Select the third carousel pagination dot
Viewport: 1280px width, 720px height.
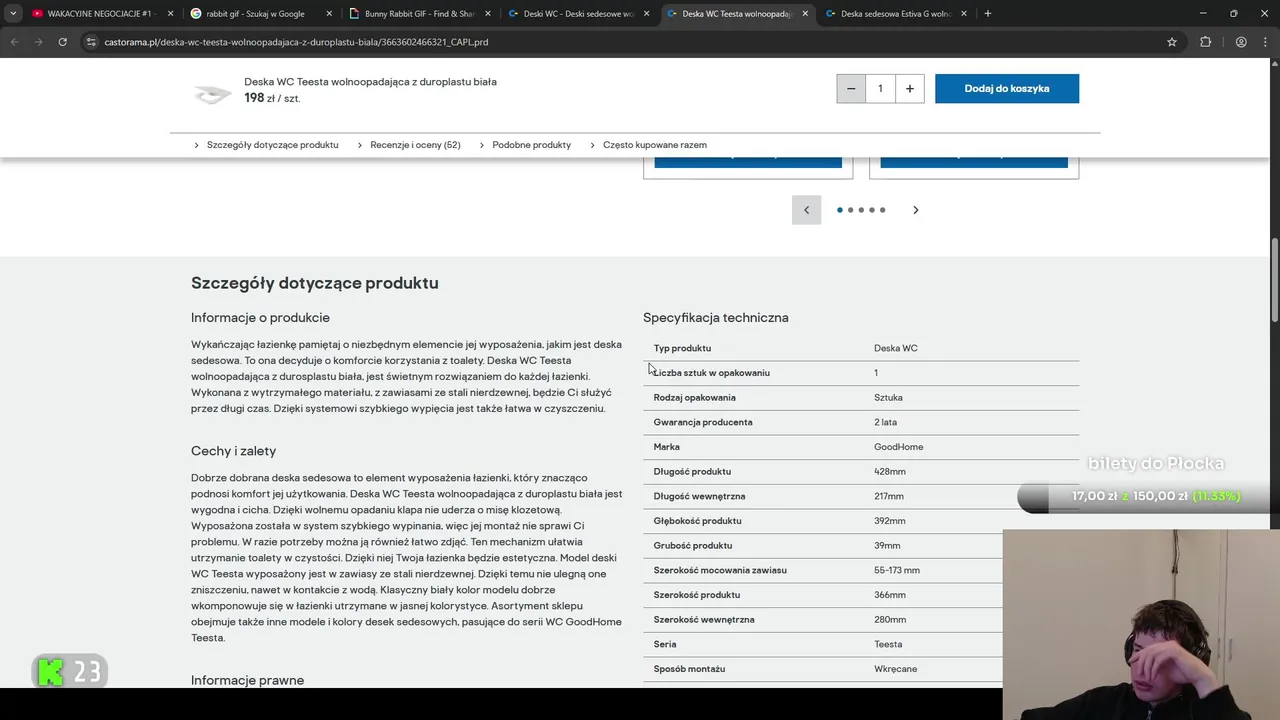(x=861, y=210)
